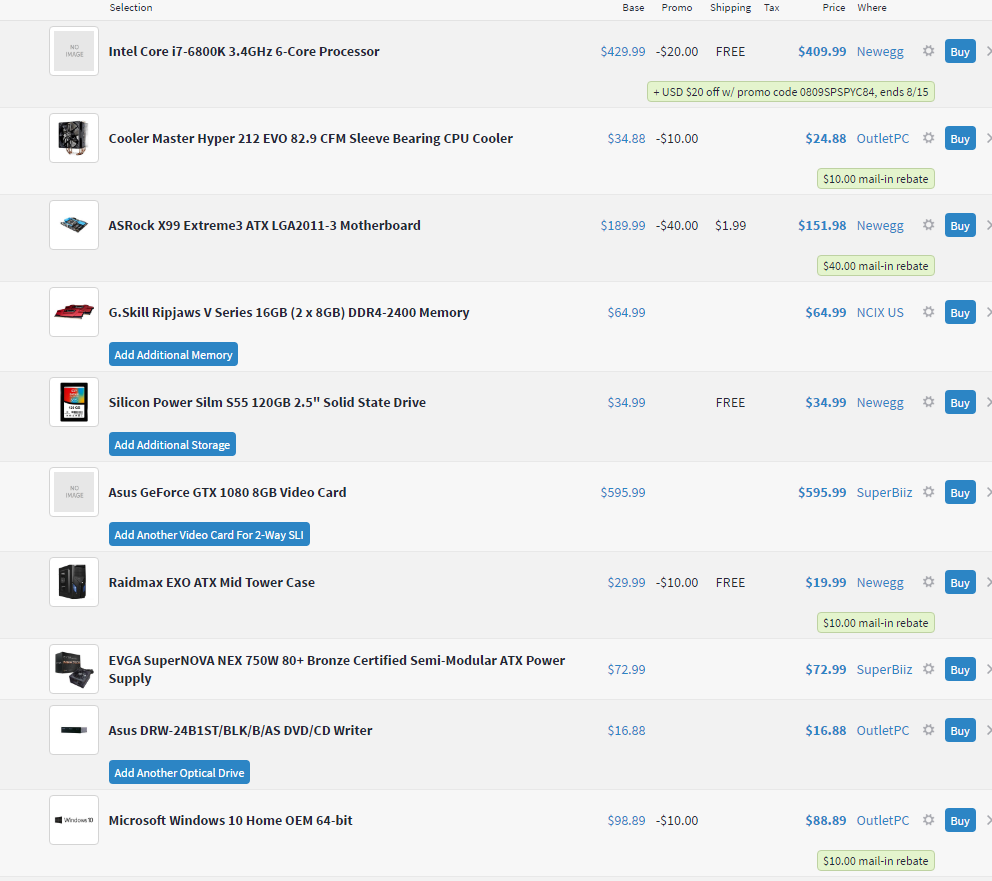Screen dimensions: 992x881
Task: Open settings gear for Asus DVD/CD Writer row
Action: [928, 730]
